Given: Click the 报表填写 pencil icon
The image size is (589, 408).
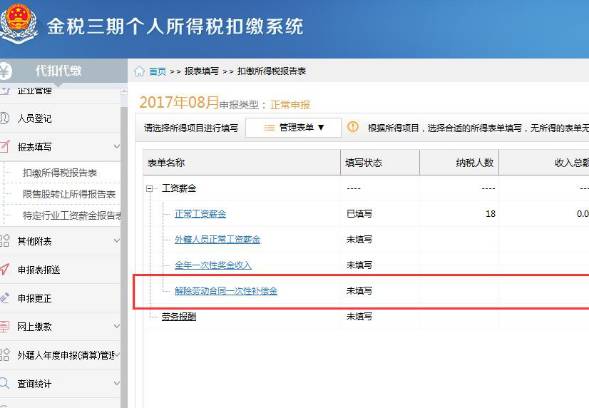Looking at the screenshot, I should coord(4,147).
